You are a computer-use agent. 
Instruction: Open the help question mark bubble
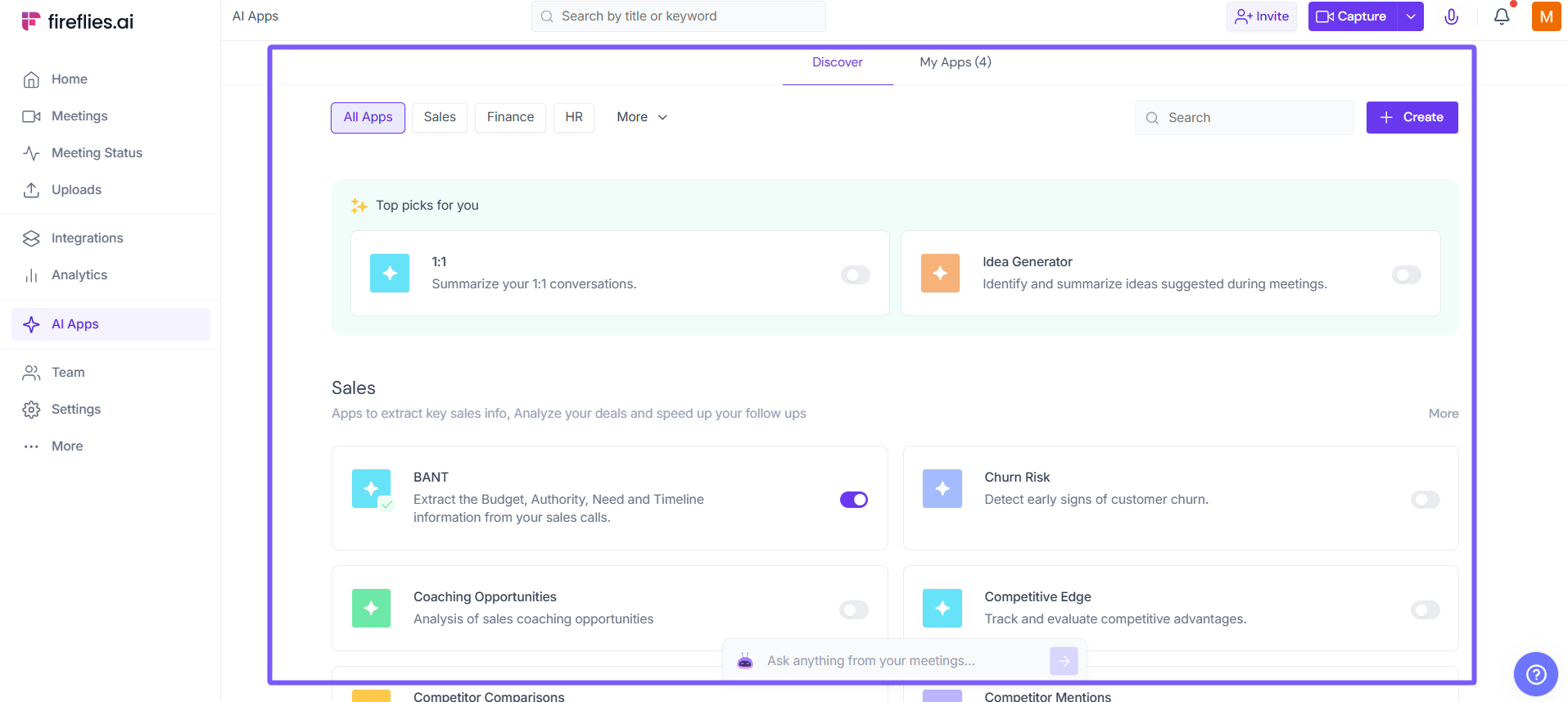pyautogui.click(x=1536, y=674)
